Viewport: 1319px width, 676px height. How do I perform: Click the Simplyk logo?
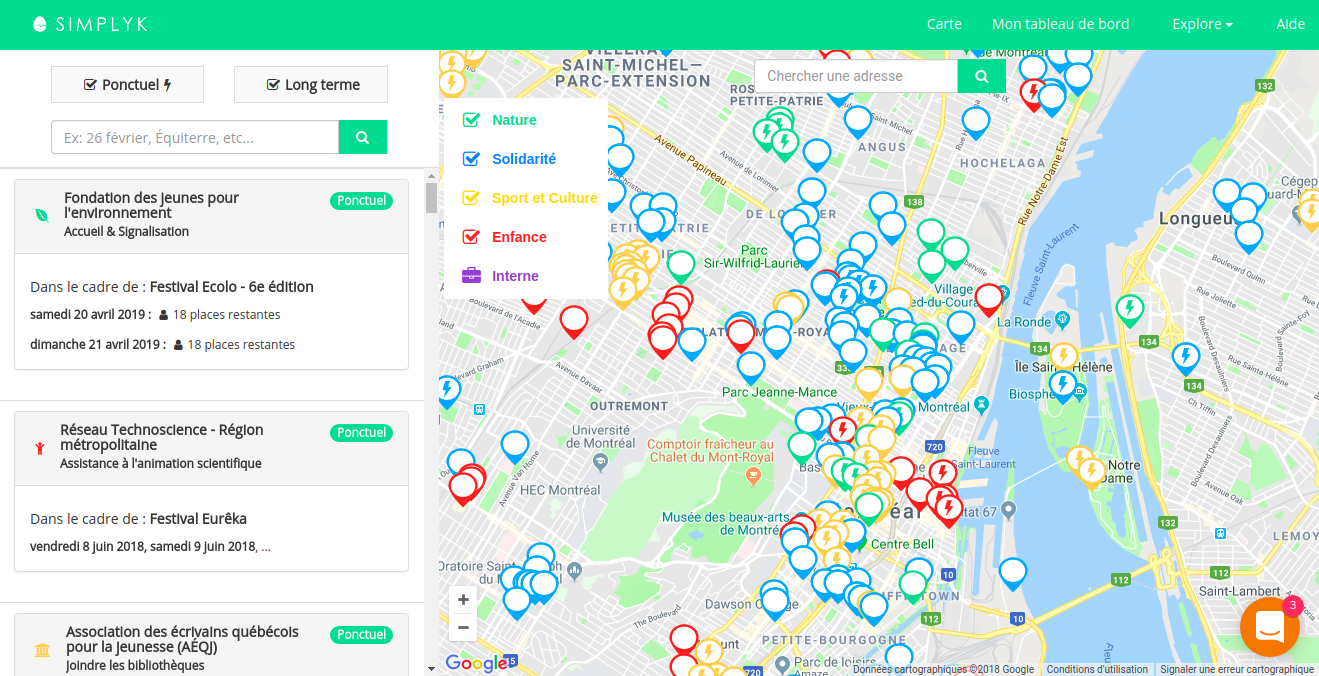[x=90, y=24]
